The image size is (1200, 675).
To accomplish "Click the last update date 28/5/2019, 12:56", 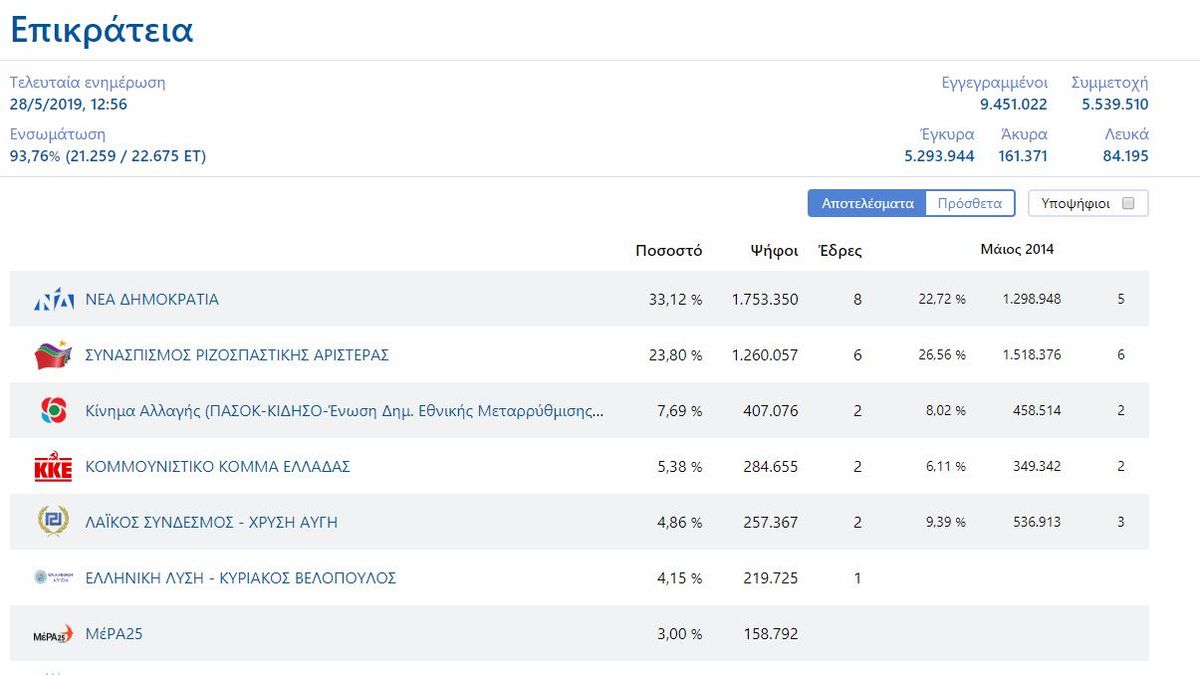I will click(x=69, y=104).
